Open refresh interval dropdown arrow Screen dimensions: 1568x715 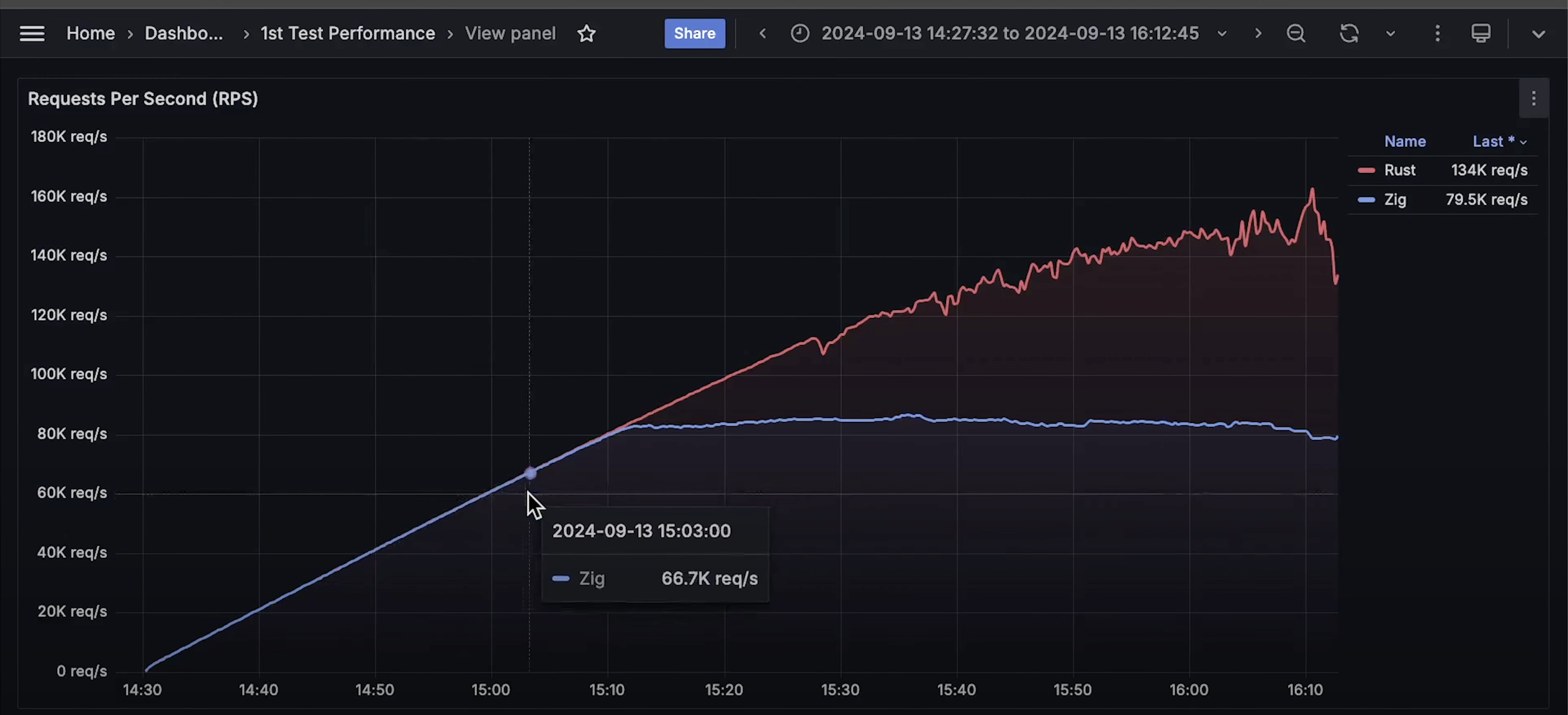(1390, 33)
